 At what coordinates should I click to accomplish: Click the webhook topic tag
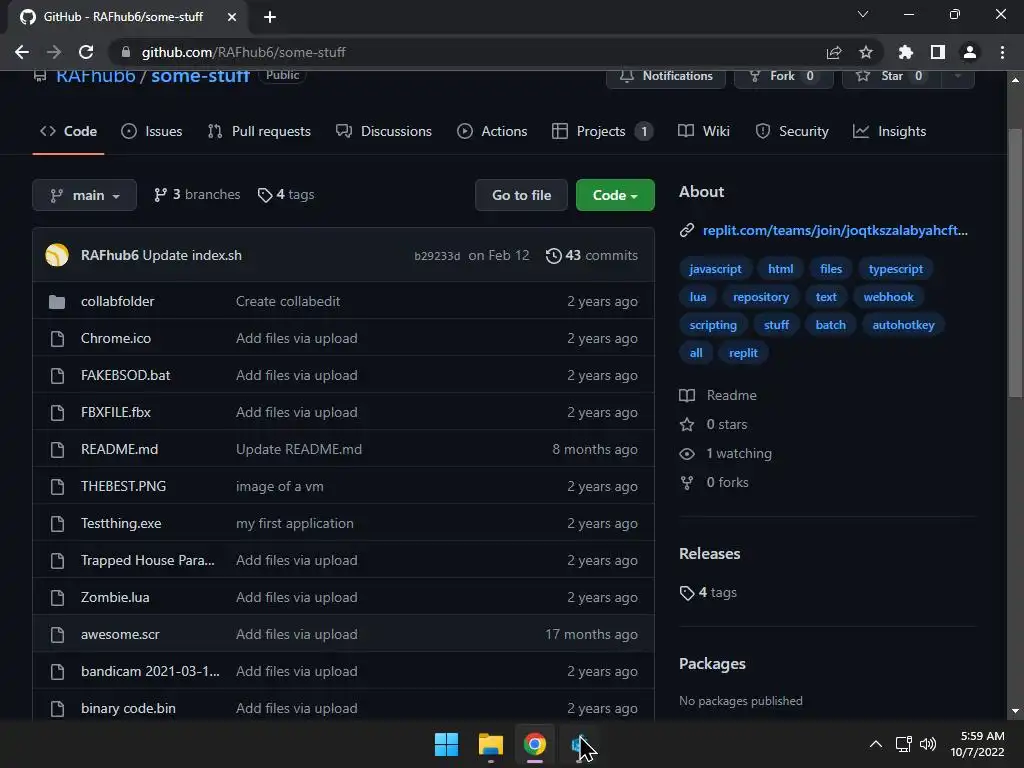click(888, 297)
